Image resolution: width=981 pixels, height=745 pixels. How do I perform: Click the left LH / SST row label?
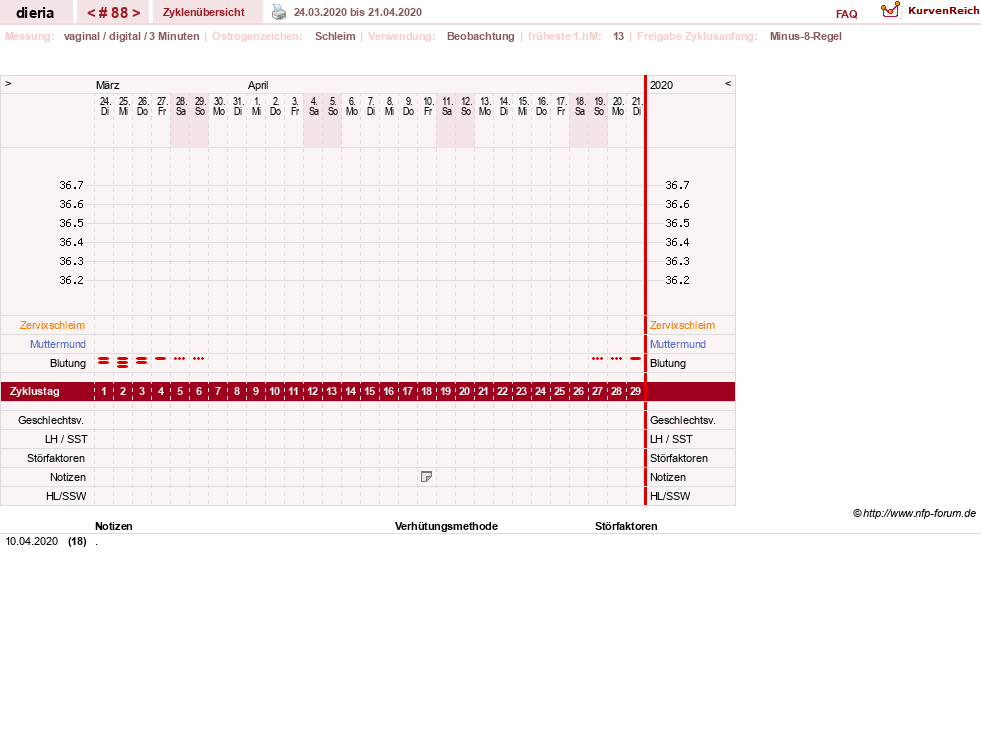[66, 439]
